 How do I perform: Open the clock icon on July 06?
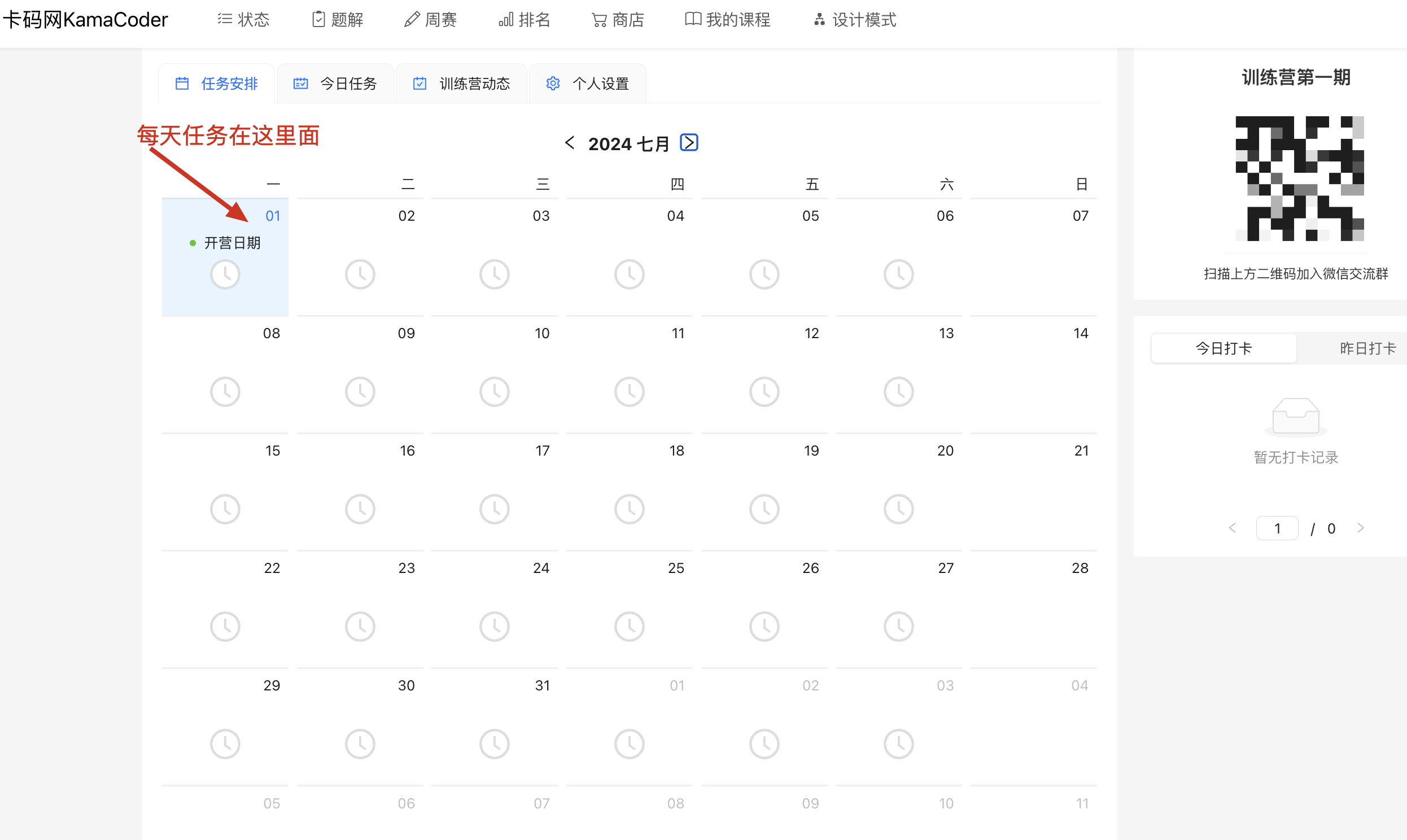[899, 274]
